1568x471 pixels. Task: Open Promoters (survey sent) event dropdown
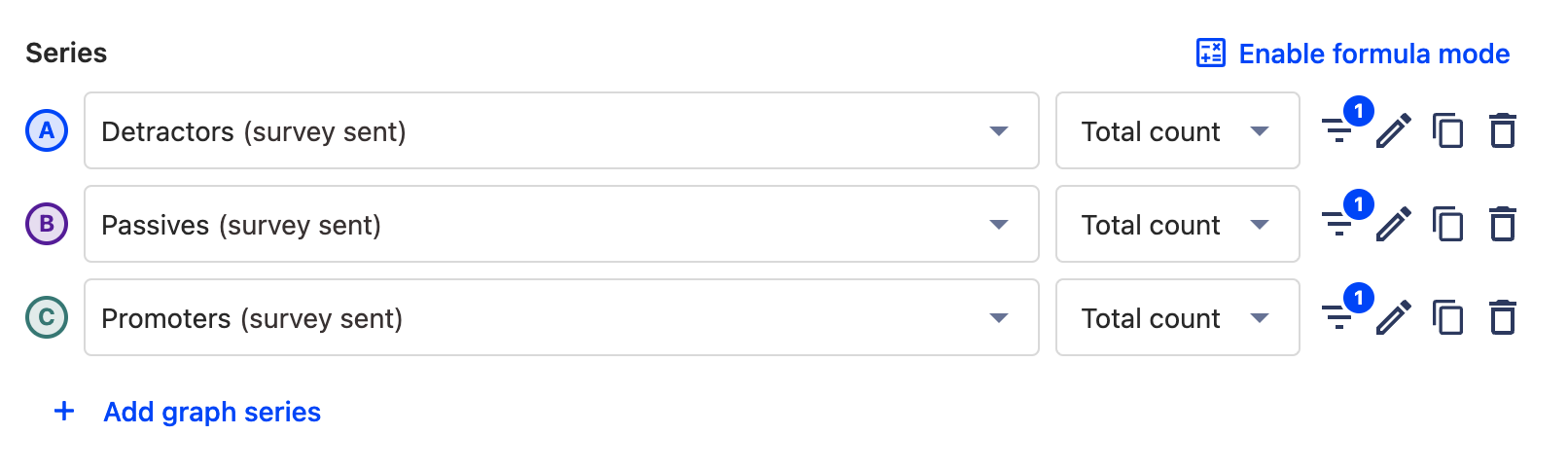tap(561, 317)
